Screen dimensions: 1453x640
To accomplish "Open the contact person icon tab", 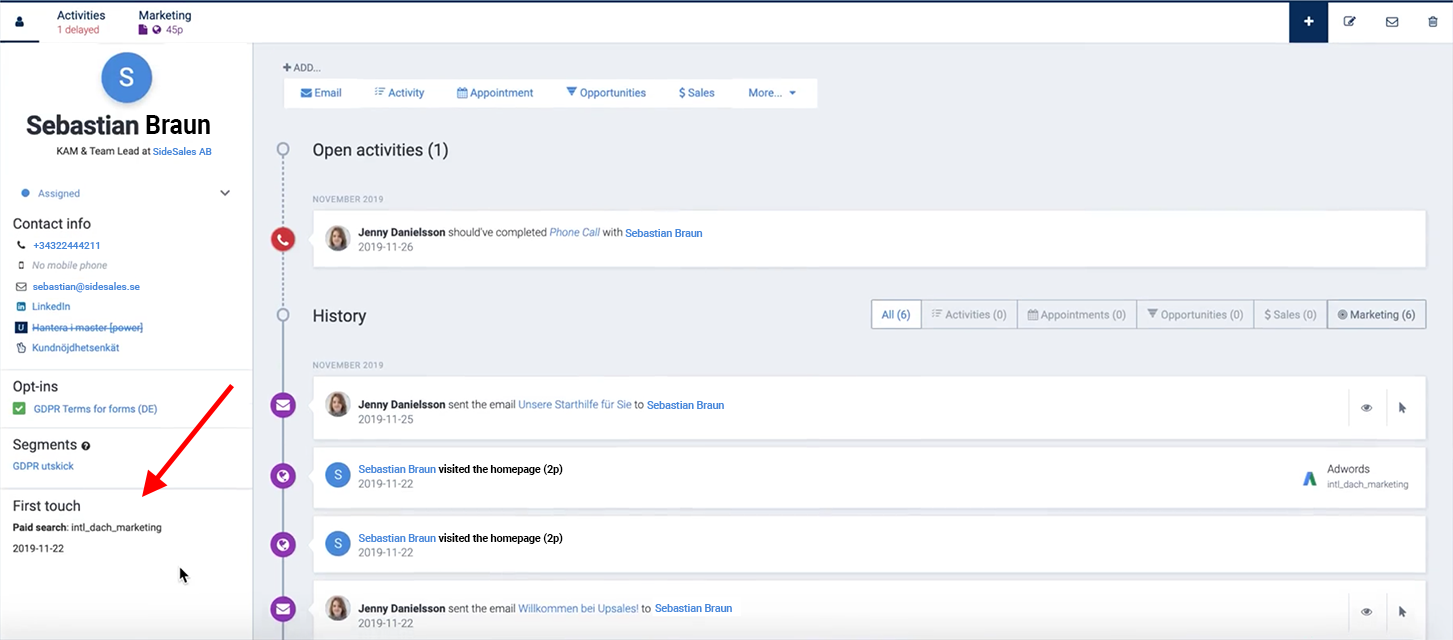I will [x=19, y=22].
